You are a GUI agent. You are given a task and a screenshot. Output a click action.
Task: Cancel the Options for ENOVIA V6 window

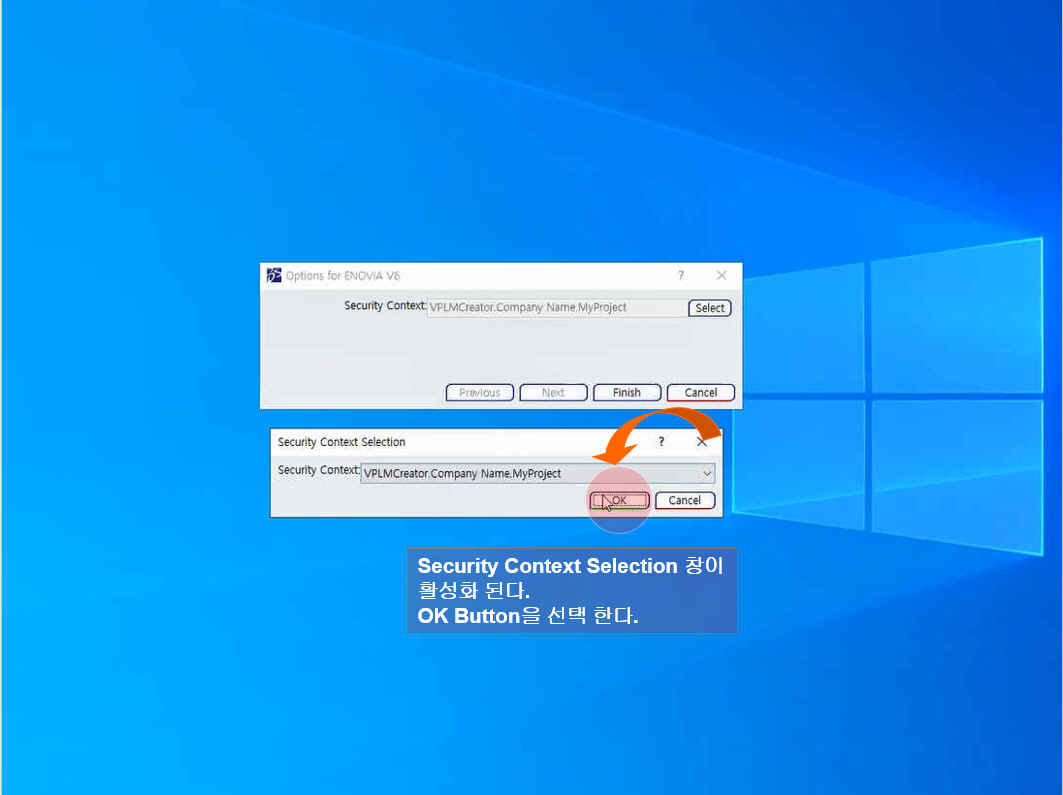pyautogui.click(x=700, y=392)
